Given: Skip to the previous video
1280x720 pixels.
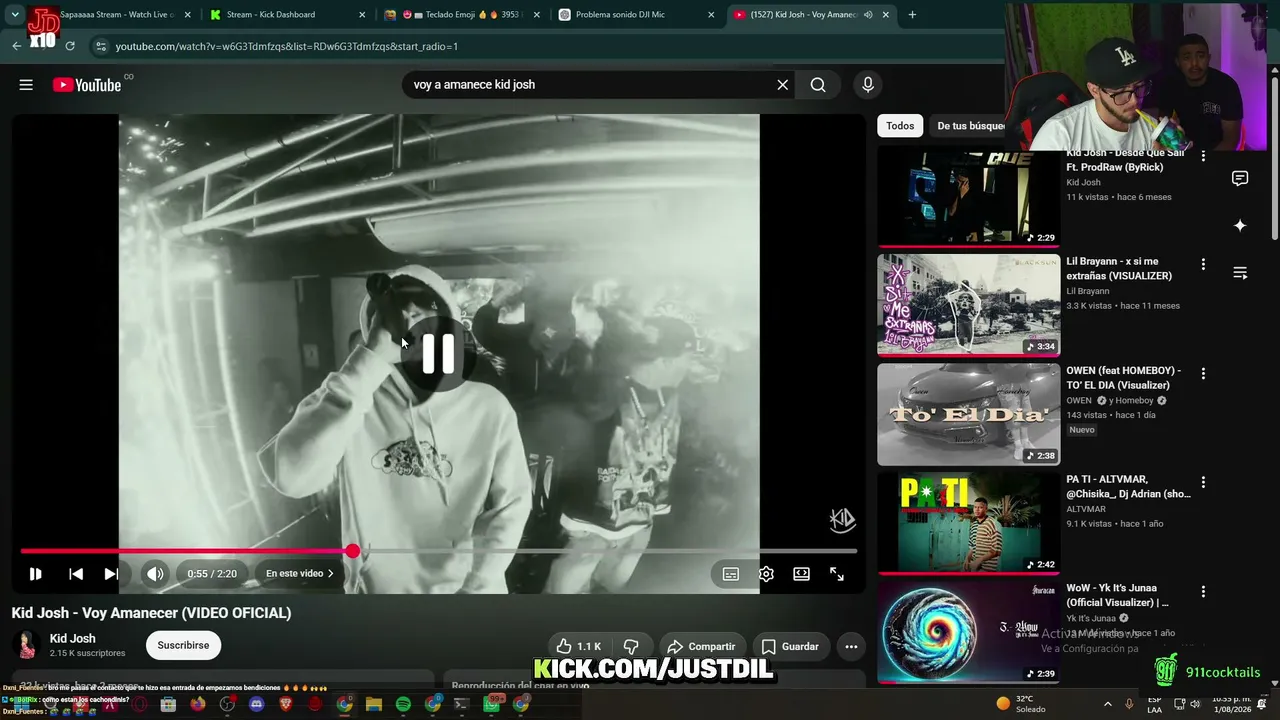Looking at the screenshot, I should tap(76, 574).
